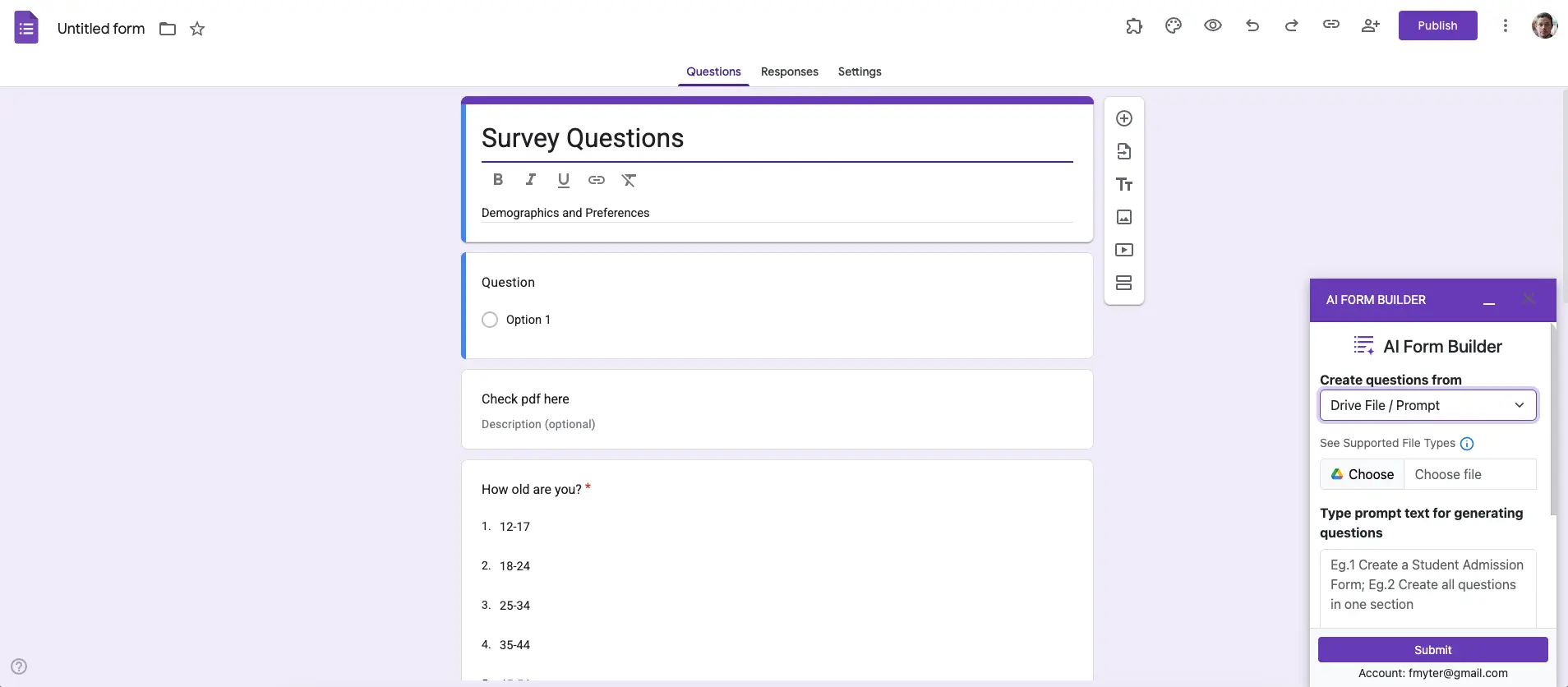Open the theme customization palette
The width and height of the screenshot is (1568, 687).
tap(1174, 25)
